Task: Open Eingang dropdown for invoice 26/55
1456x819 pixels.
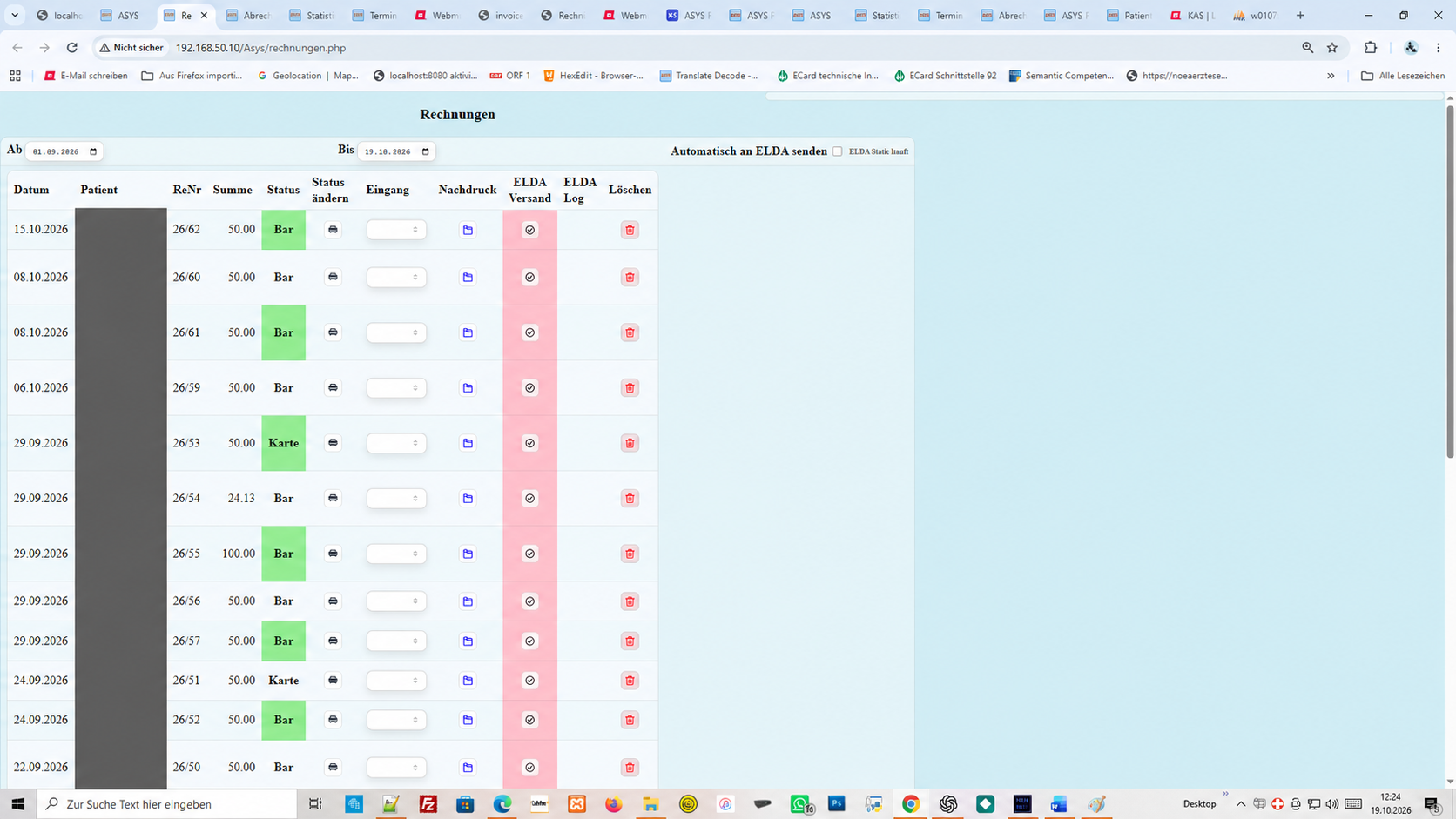Action: 396,554
